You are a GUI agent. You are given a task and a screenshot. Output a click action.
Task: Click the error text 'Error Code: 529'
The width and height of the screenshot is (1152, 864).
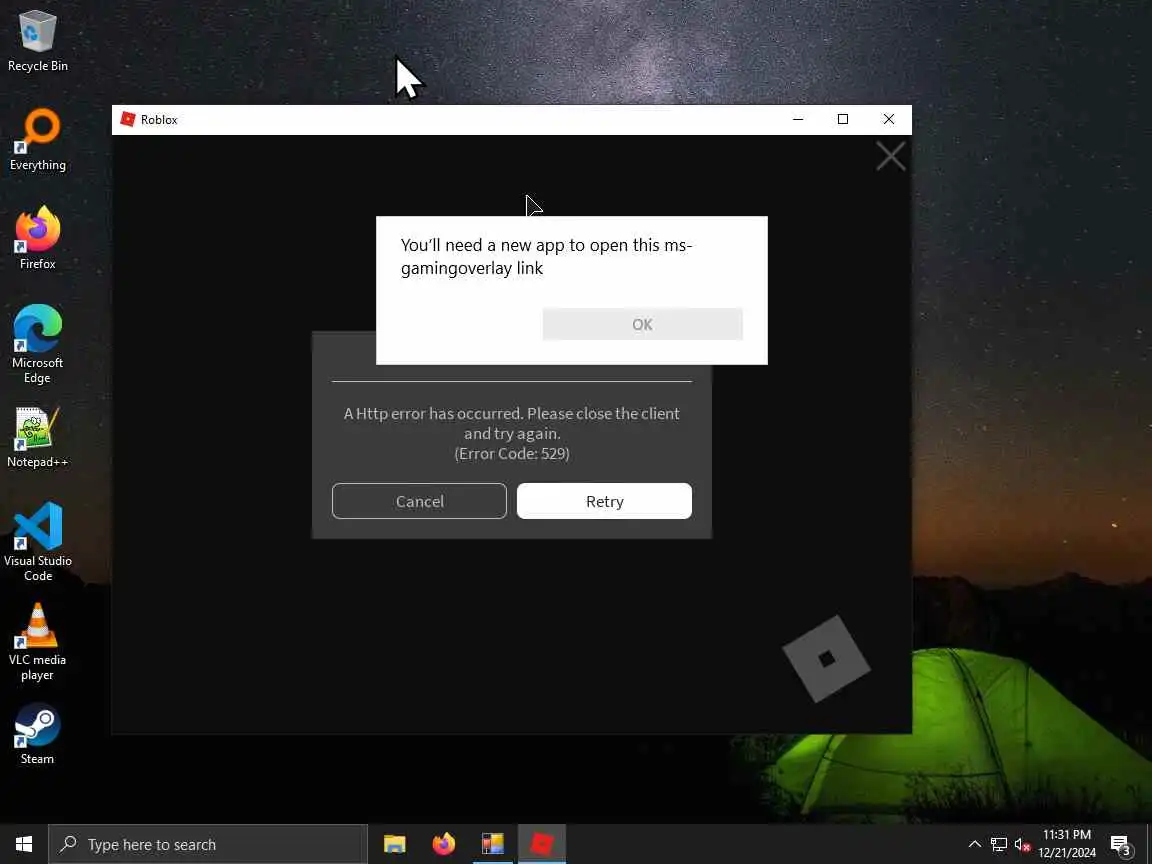pos(512,453)
